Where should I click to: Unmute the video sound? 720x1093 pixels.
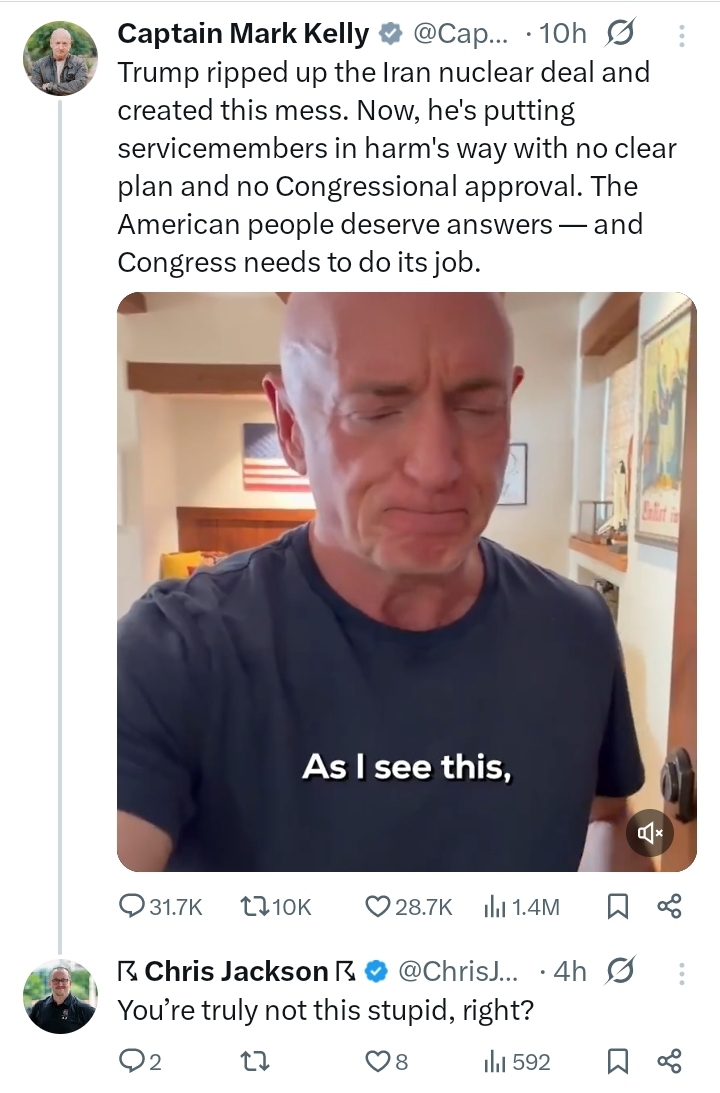click(x=649, y=832)
